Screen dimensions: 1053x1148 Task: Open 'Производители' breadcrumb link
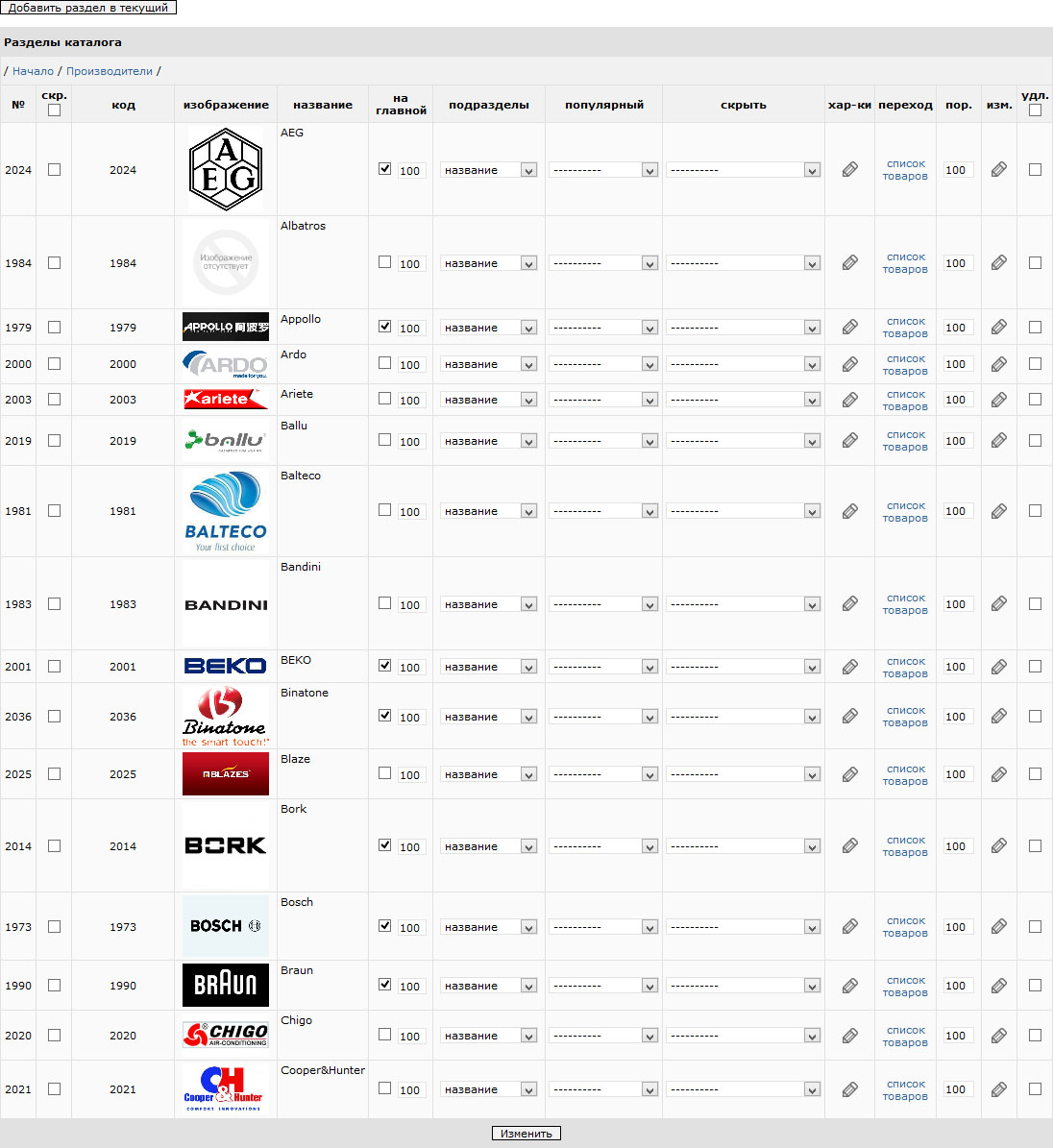tap(110, 71)
